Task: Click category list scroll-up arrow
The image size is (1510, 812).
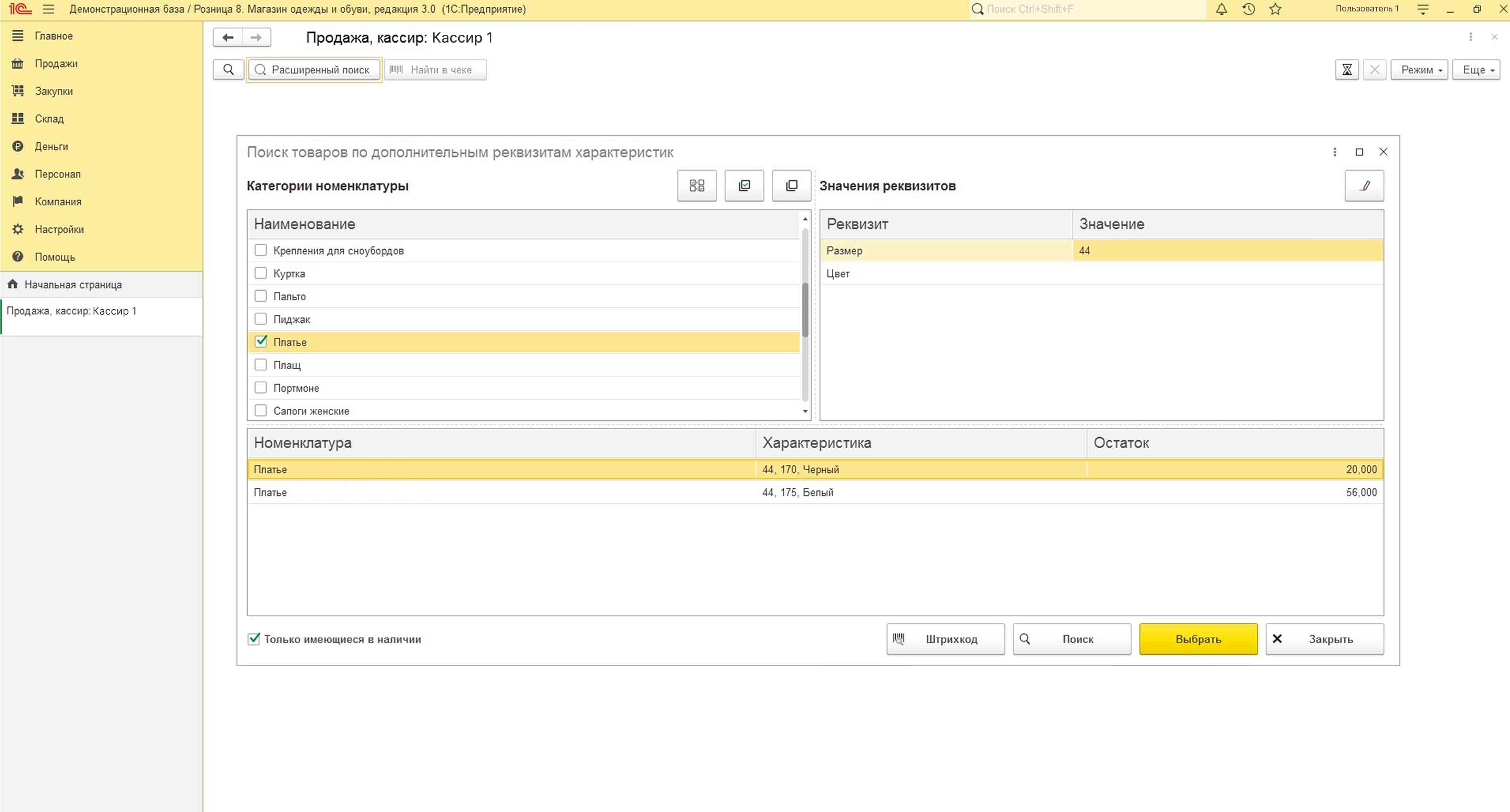Action: pyautogui.click(x=805, y=219)
